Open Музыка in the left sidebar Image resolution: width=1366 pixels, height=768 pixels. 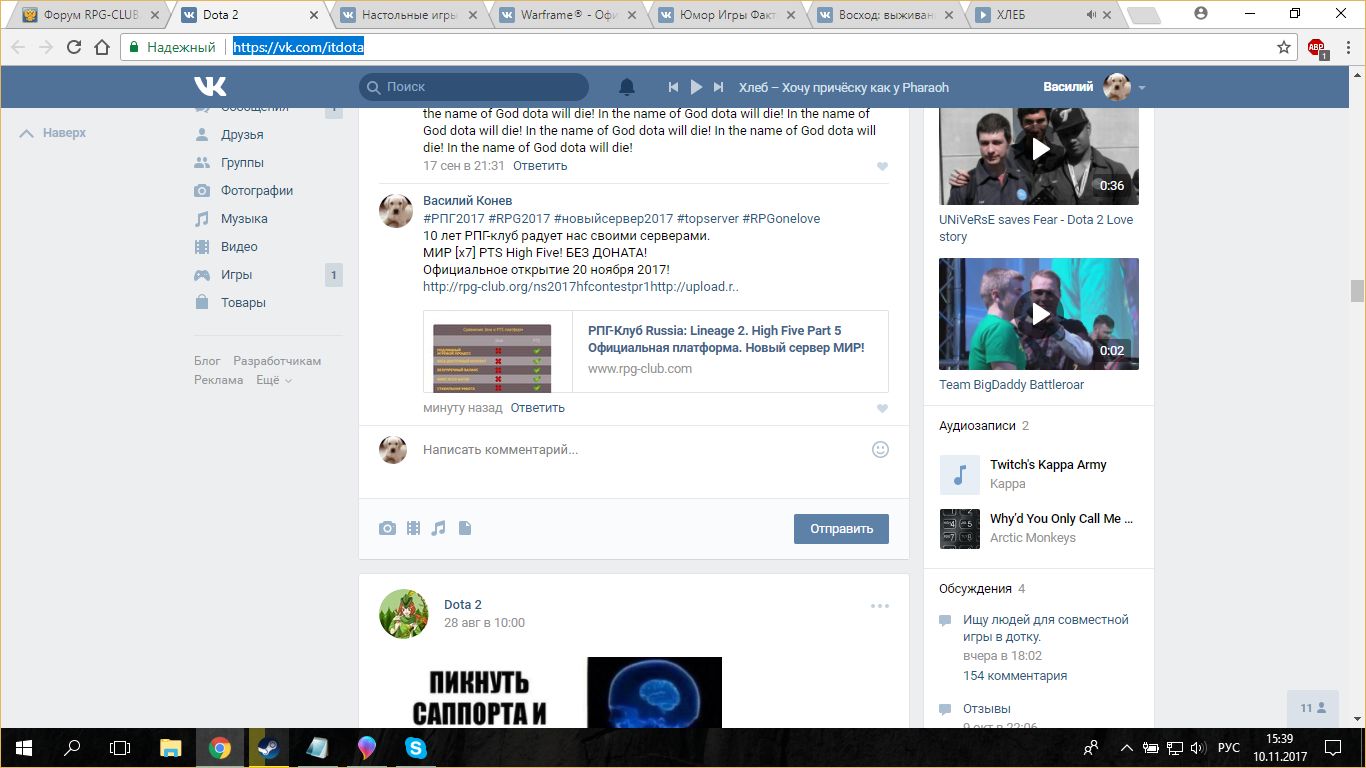(x=244, y=218)
